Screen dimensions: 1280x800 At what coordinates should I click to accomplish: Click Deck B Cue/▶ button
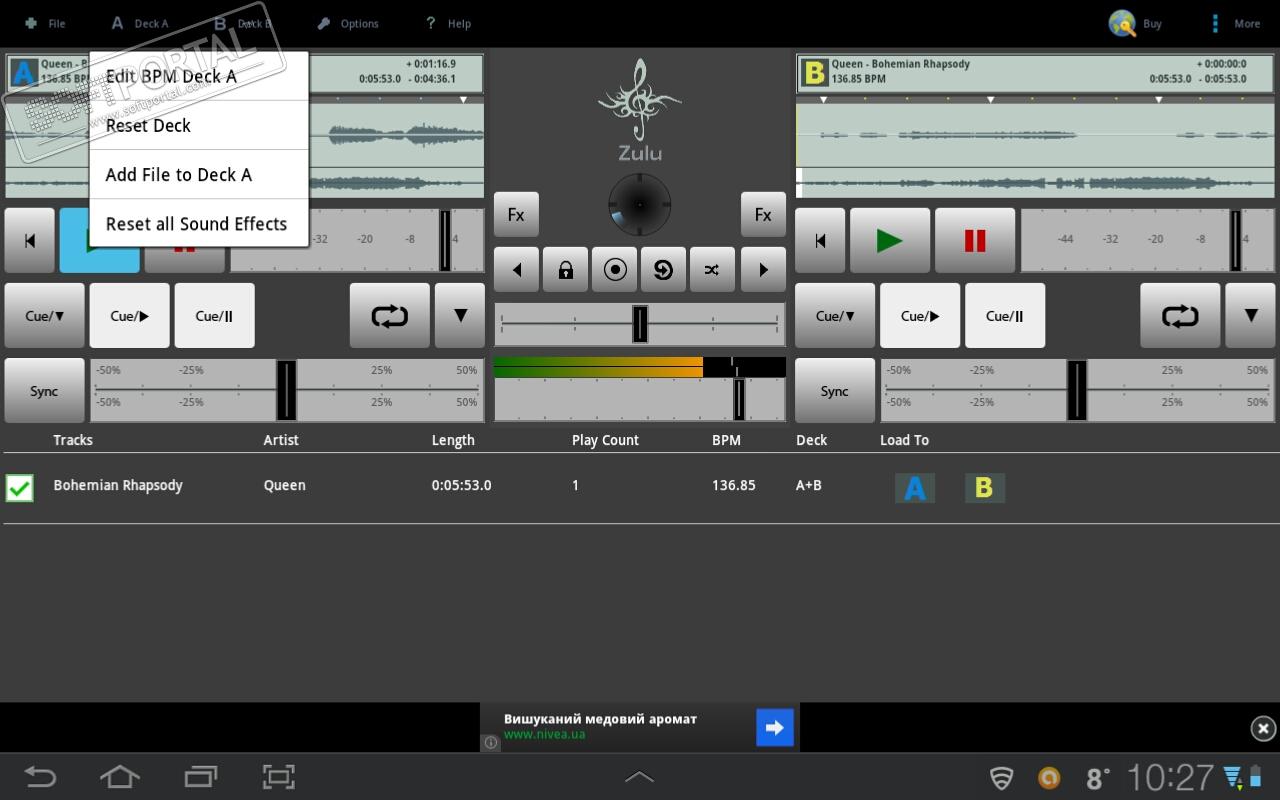(920, 316)
